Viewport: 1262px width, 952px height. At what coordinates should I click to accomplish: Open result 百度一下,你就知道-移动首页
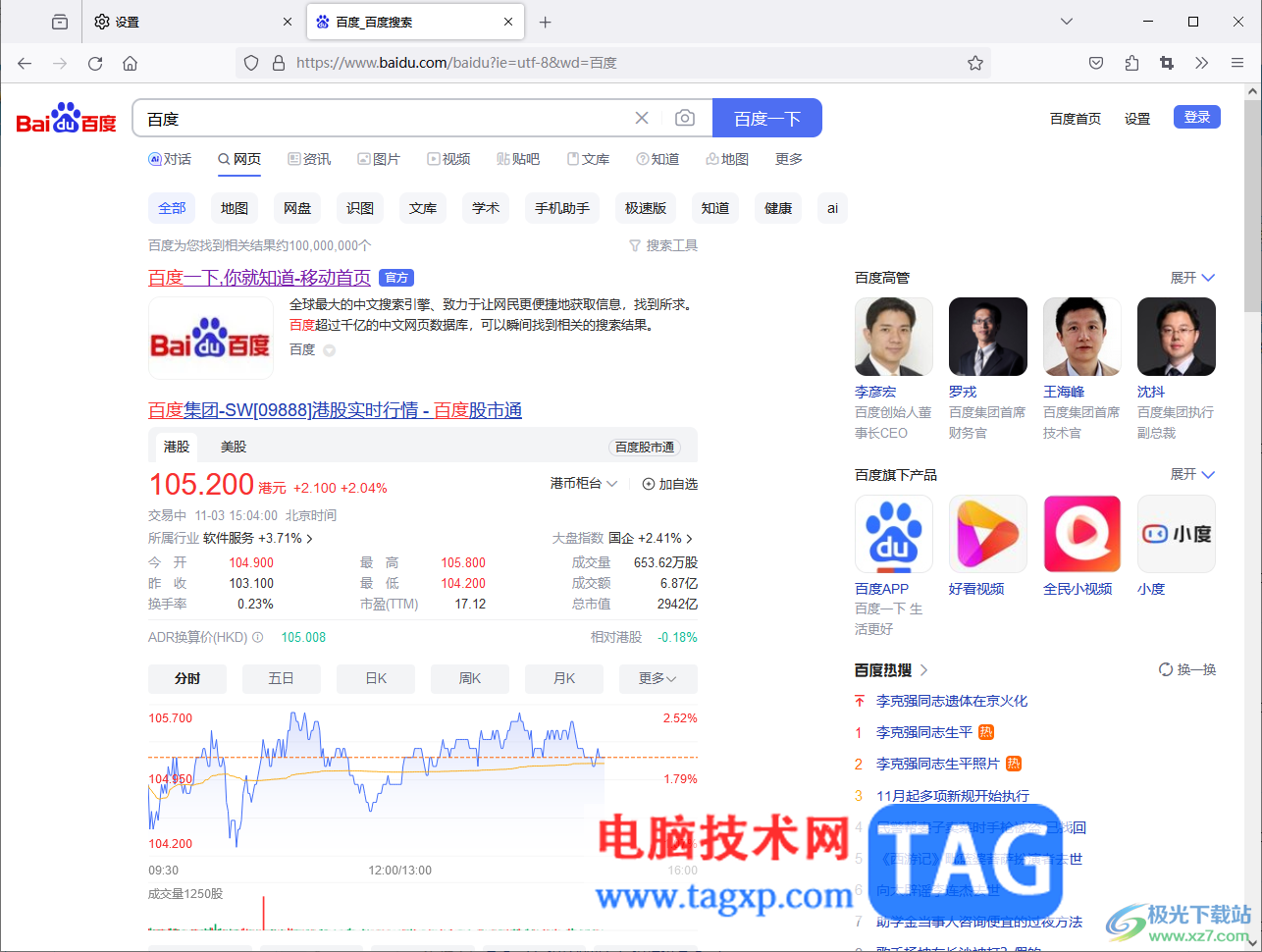pos(259,278)
